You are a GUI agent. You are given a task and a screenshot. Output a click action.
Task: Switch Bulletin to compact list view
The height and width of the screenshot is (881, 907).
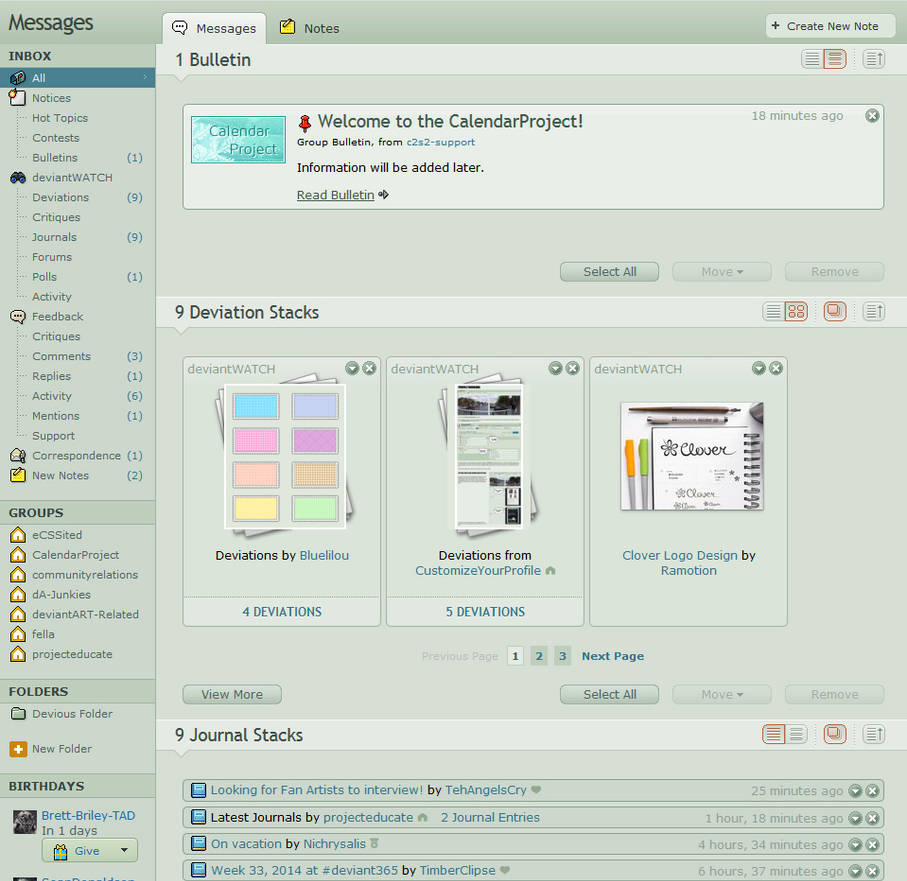(812, 59)
